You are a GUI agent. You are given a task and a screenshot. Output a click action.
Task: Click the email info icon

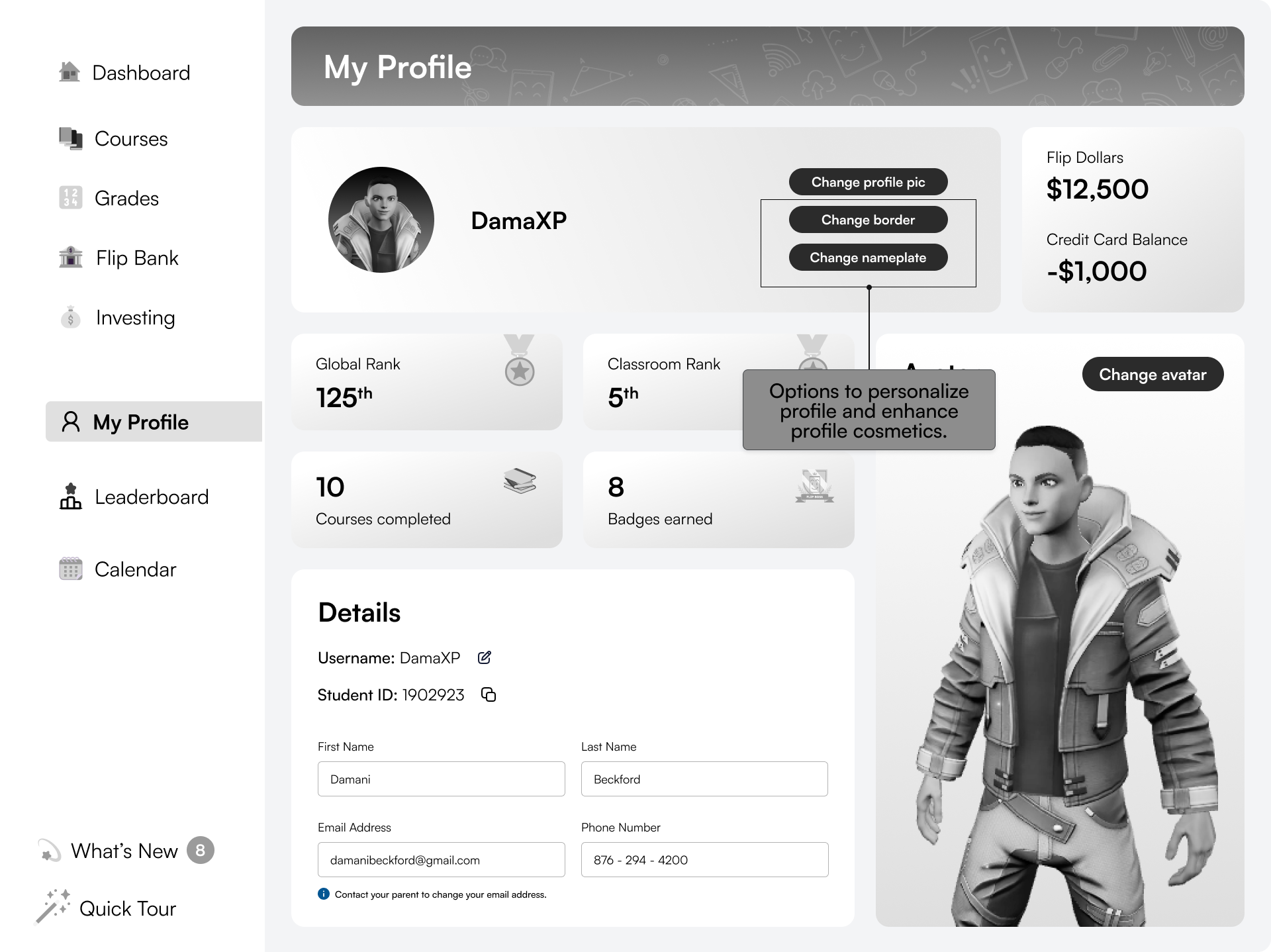click(x=324, y=894)
